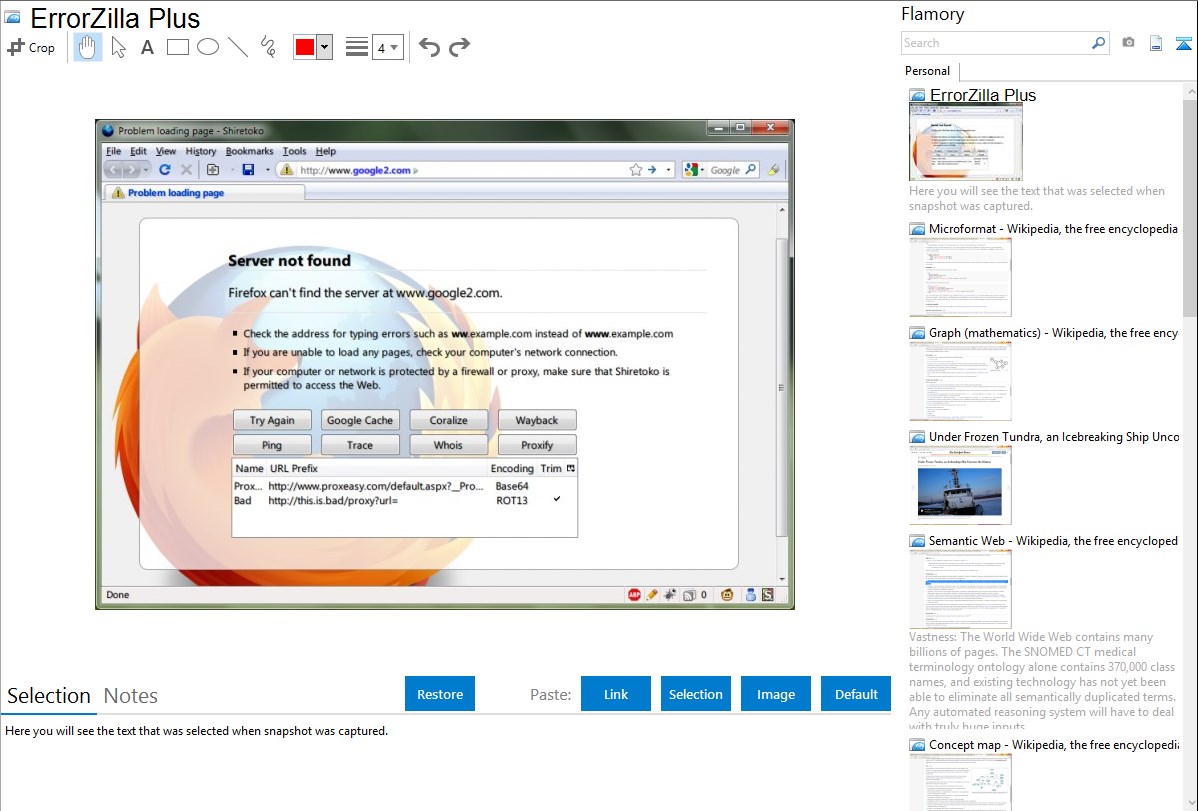
Task: Click the red color swatch
Action: coord(305,47)
